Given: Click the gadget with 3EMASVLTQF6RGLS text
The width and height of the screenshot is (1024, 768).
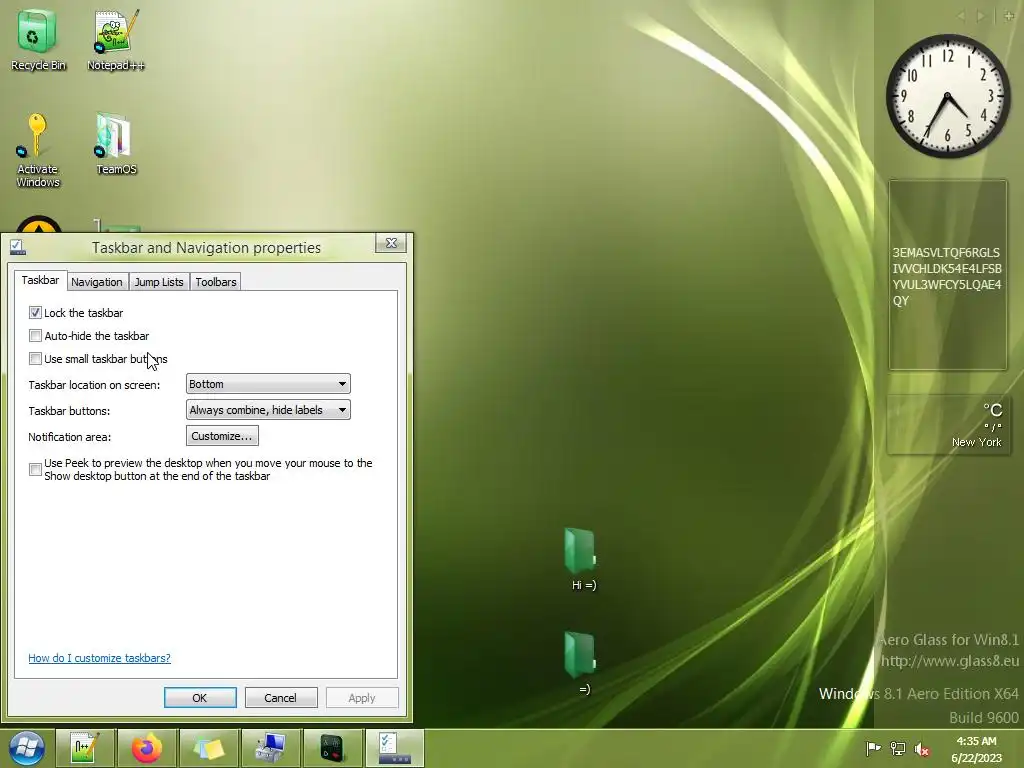Looking at the screenshot, I should coord(948,276).
